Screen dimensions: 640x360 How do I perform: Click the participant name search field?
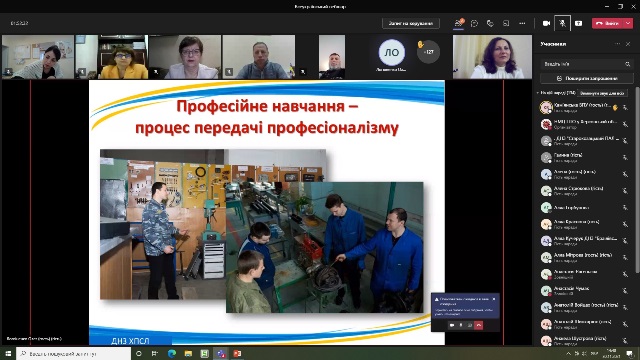[x=587, y=64]
